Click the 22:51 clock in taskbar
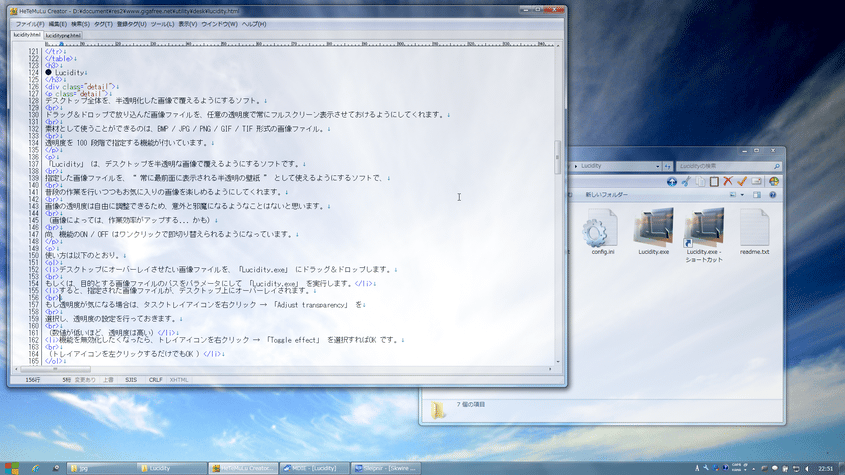This screenshot has height=475, width=845. tap(826, 469)
